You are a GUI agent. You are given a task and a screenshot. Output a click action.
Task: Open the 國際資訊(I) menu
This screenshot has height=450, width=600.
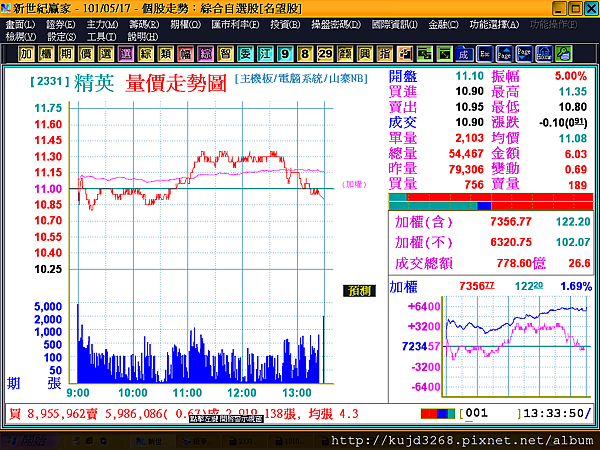(x=395, y=25)
